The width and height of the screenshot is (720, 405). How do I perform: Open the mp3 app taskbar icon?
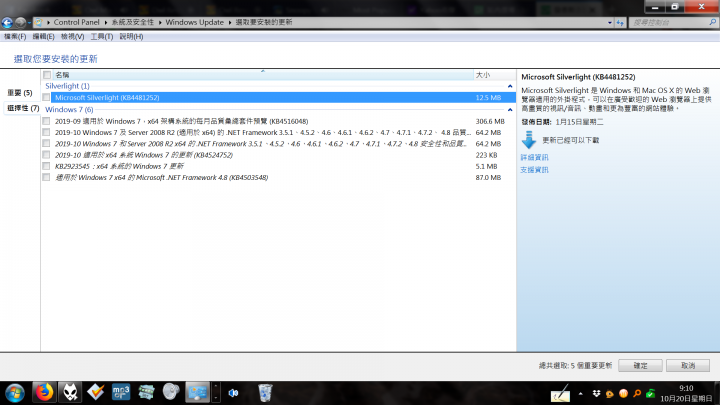point(121,393)
